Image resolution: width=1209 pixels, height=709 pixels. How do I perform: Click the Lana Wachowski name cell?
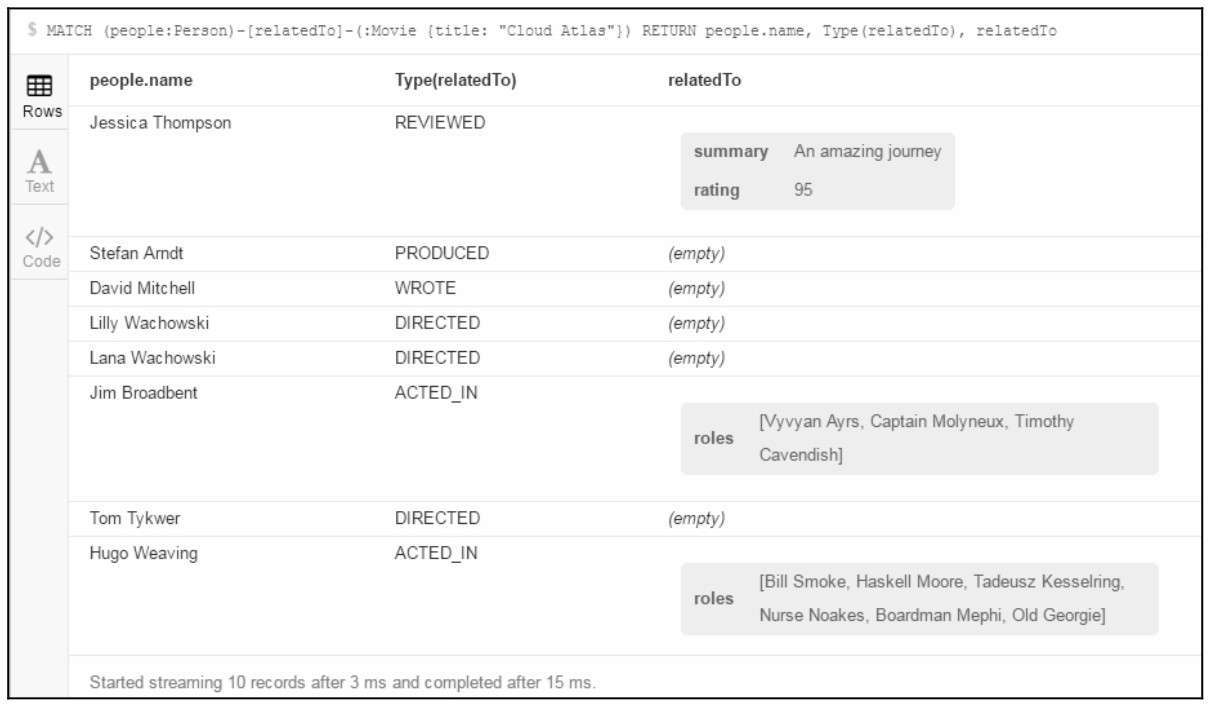(151, 358)
